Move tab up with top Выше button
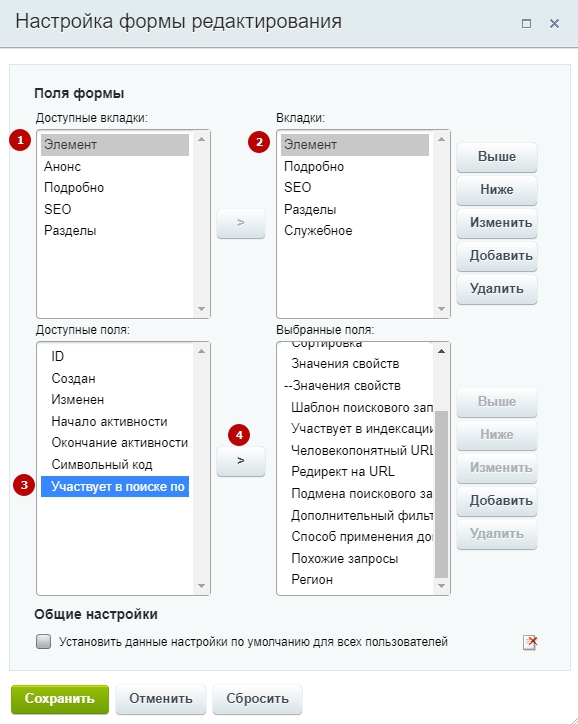 point(497,157)
